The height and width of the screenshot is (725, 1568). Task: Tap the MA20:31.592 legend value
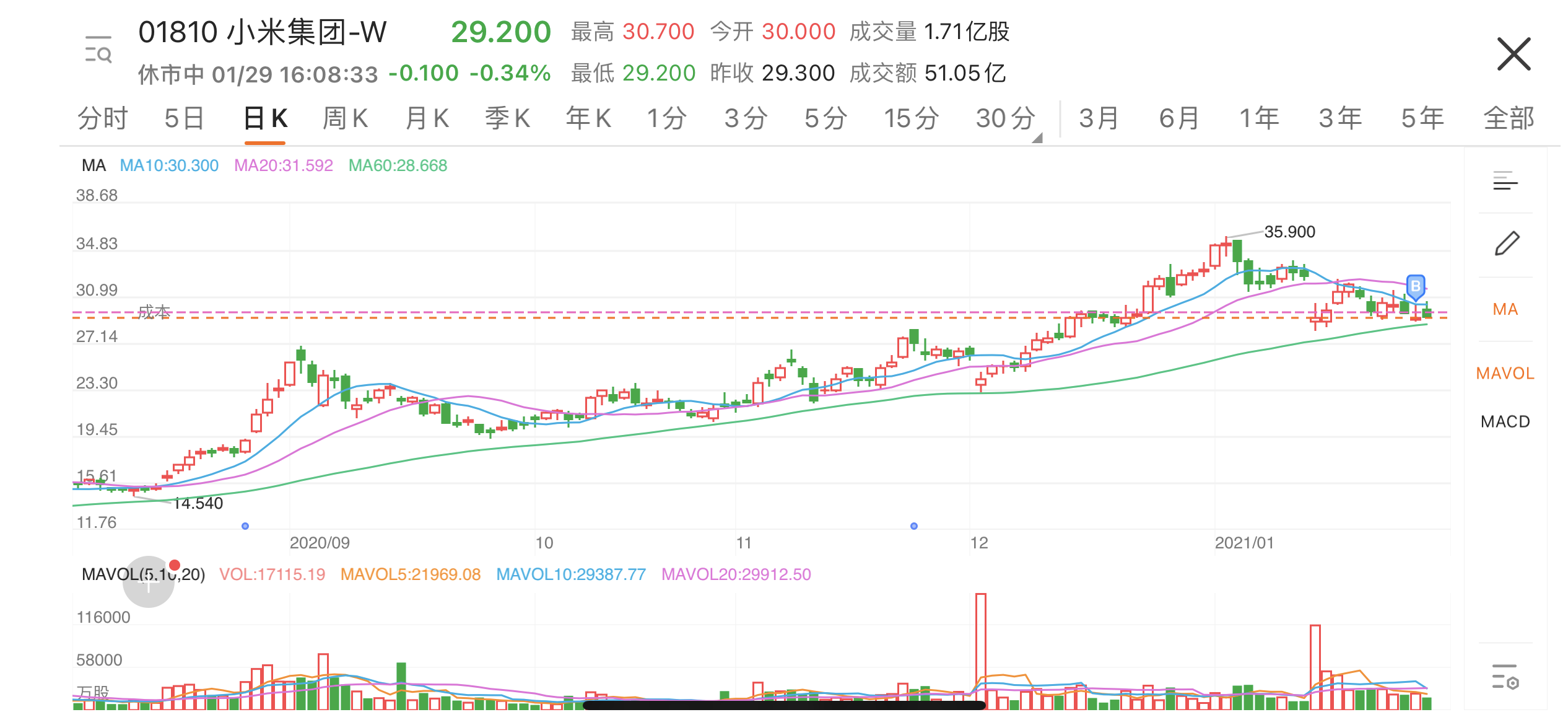(284, 165)
